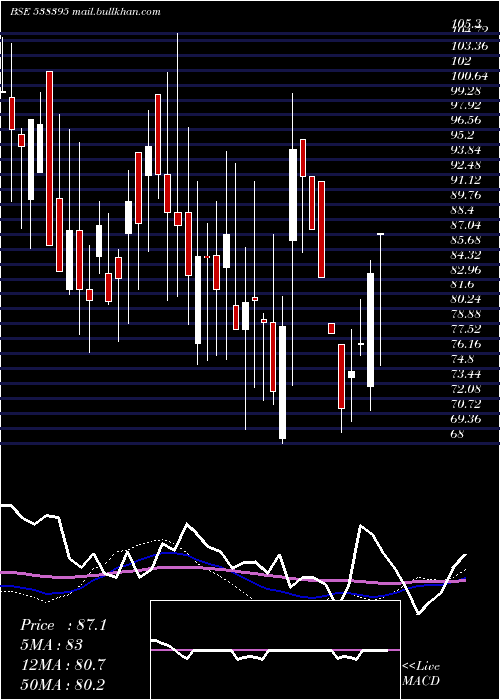Click the 85.68 price axis label
The image size is (500, 700).
[x=466, y=240]
